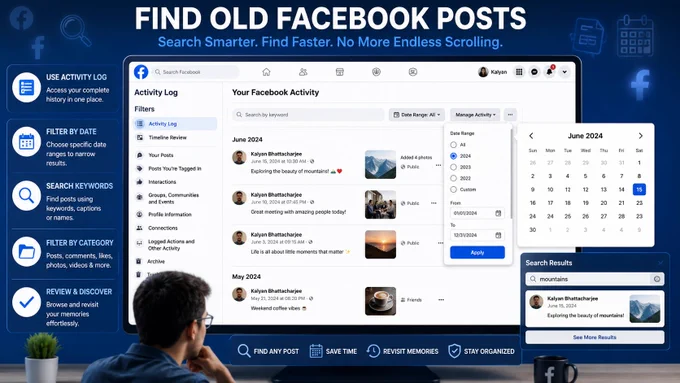This screenshot has height=383, width=680.
Task: Click See More Results
Action: tap(595, 337)
